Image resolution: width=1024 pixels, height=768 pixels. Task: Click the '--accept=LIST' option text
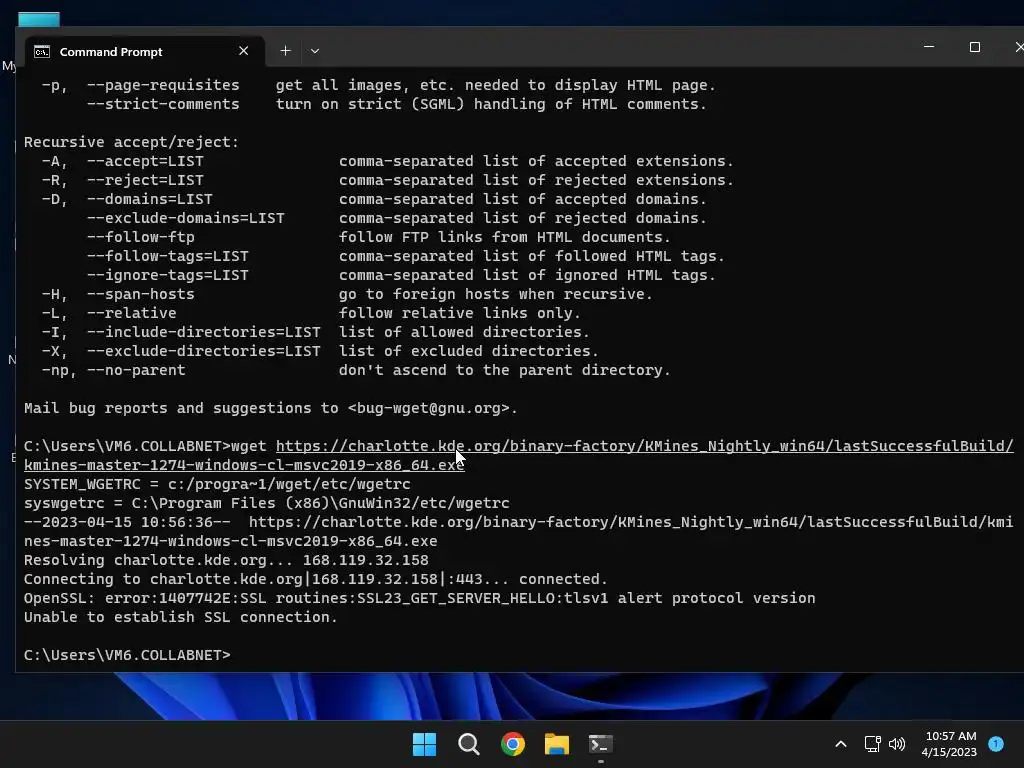coord(145,161)
